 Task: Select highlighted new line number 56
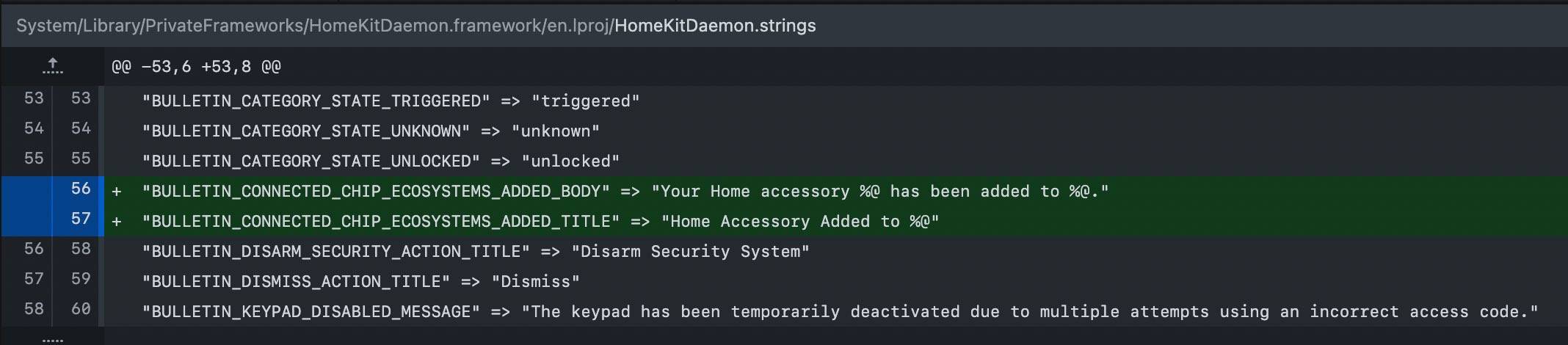click(x=81, y=189)
